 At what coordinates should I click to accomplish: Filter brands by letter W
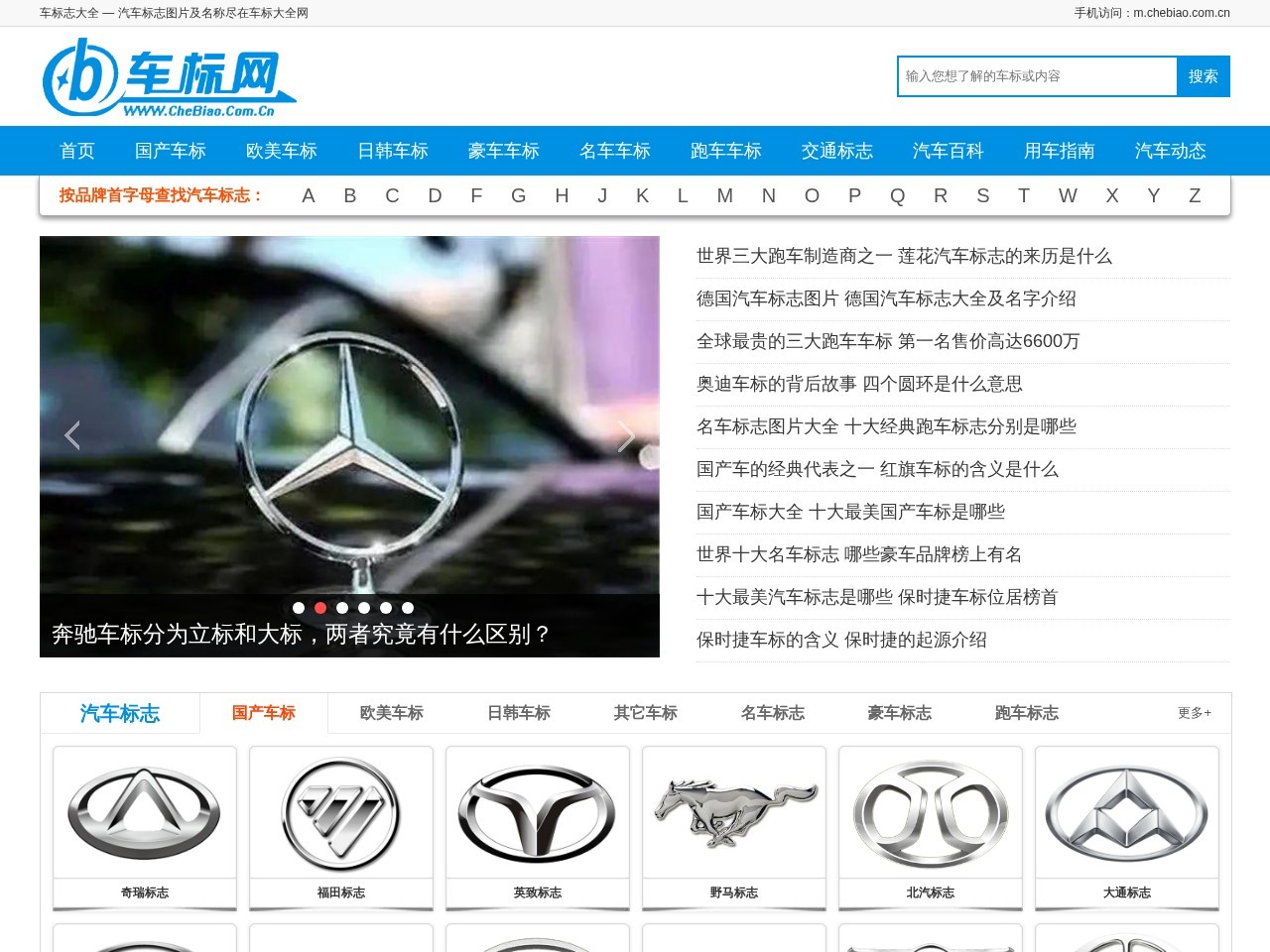(1068, 195)
